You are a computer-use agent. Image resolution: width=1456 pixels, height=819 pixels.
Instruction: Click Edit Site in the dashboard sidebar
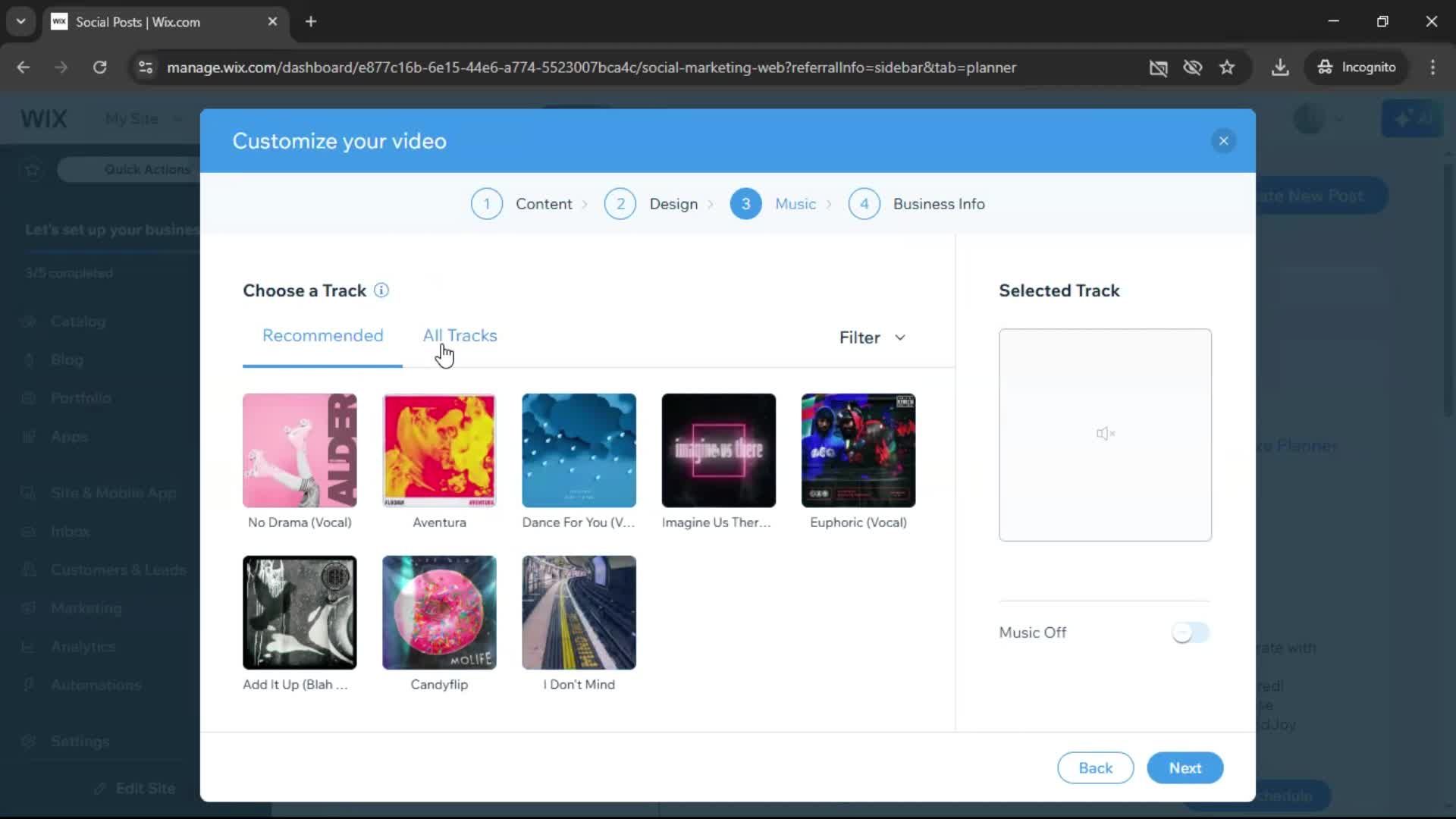click(135, 789)
